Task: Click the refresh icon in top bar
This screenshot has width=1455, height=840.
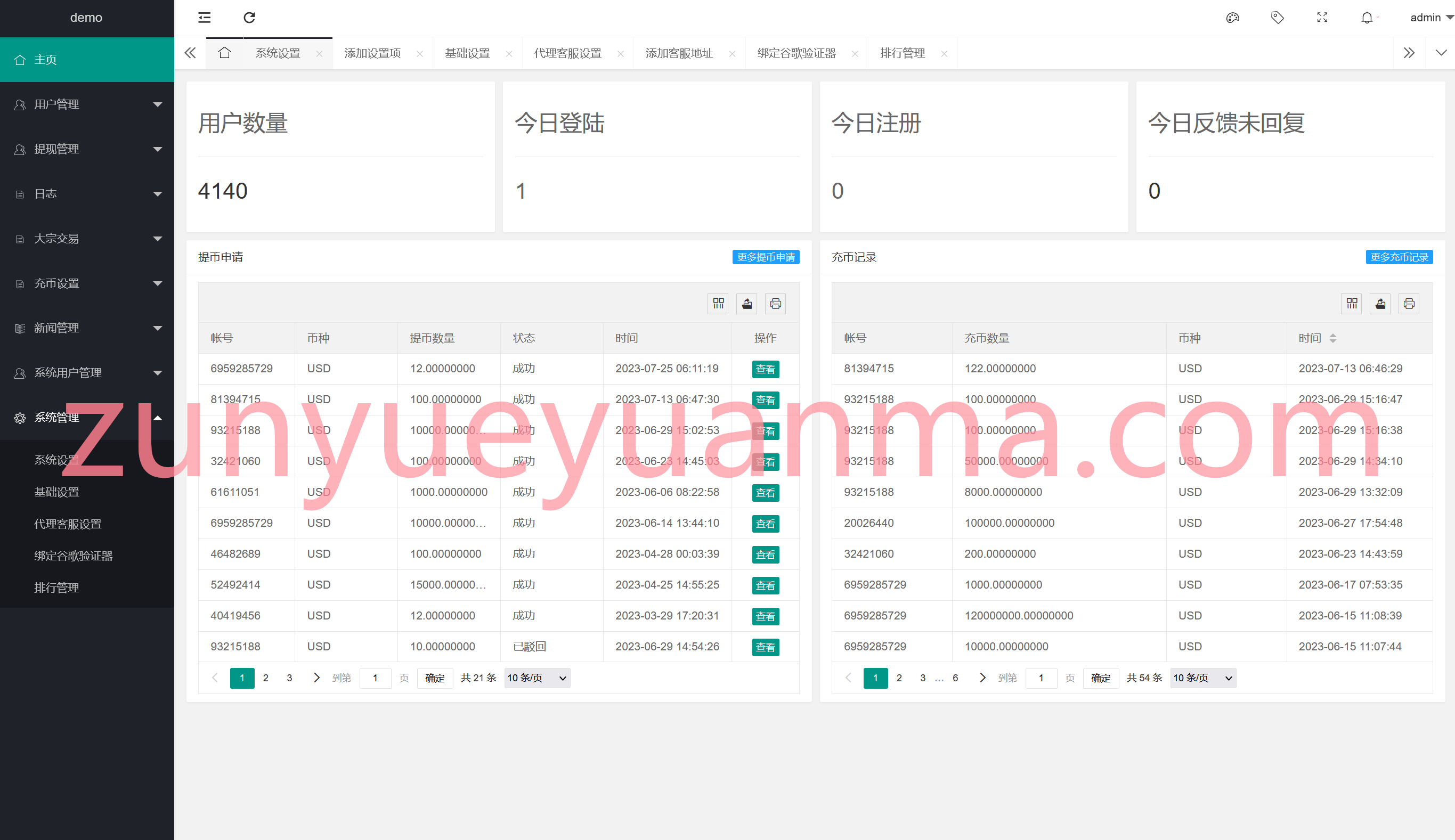Action: pos(249,18)
